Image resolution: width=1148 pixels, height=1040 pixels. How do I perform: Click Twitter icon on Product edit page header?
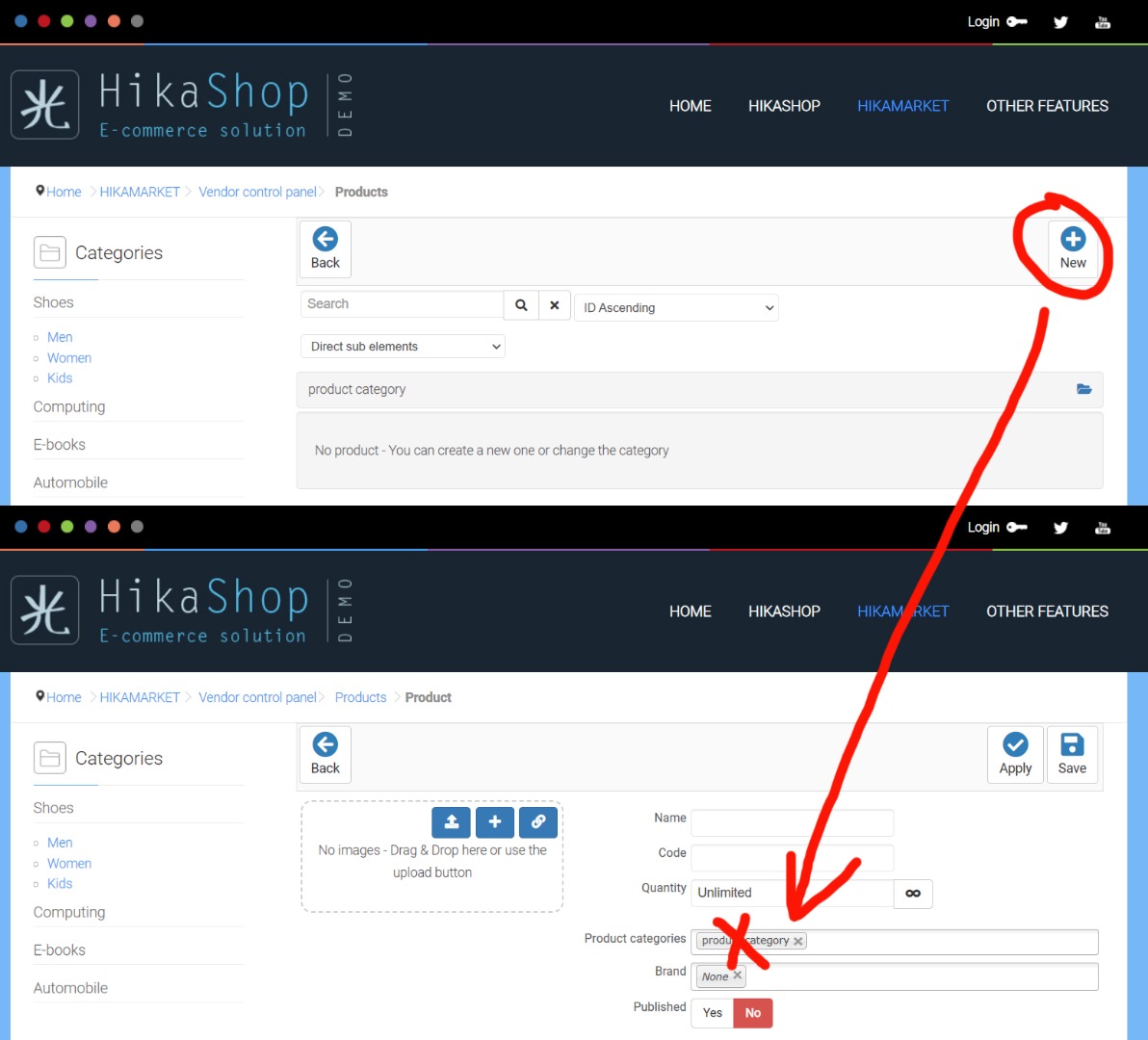pyautogui.click(x=1060, y=528)
